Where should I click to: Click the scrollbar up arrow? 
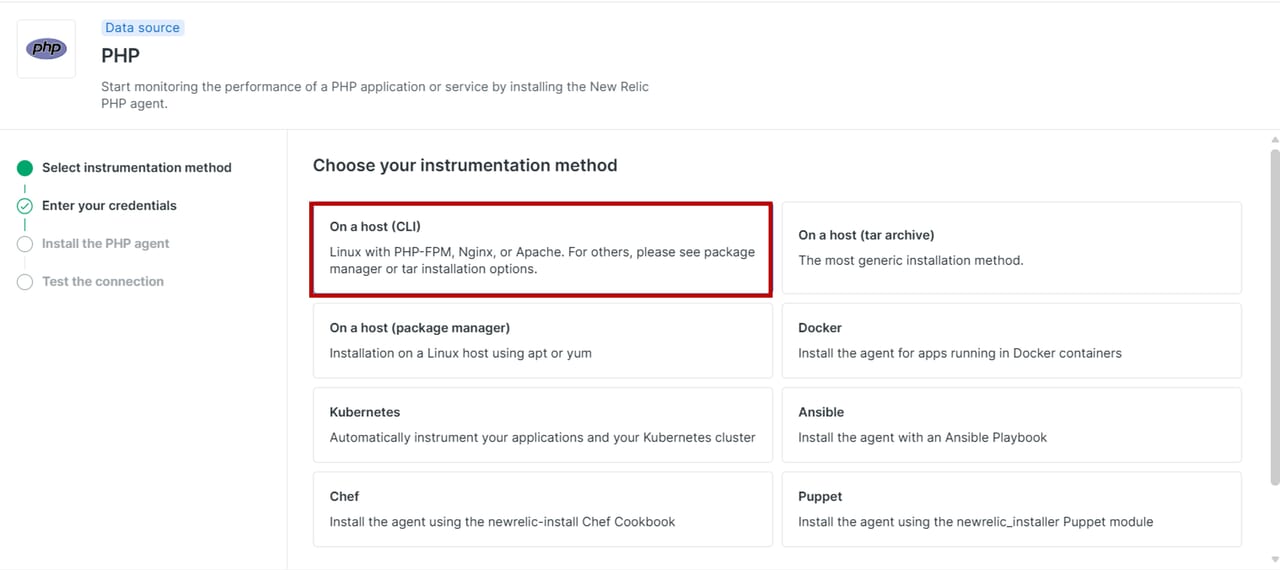(1274, 140)
